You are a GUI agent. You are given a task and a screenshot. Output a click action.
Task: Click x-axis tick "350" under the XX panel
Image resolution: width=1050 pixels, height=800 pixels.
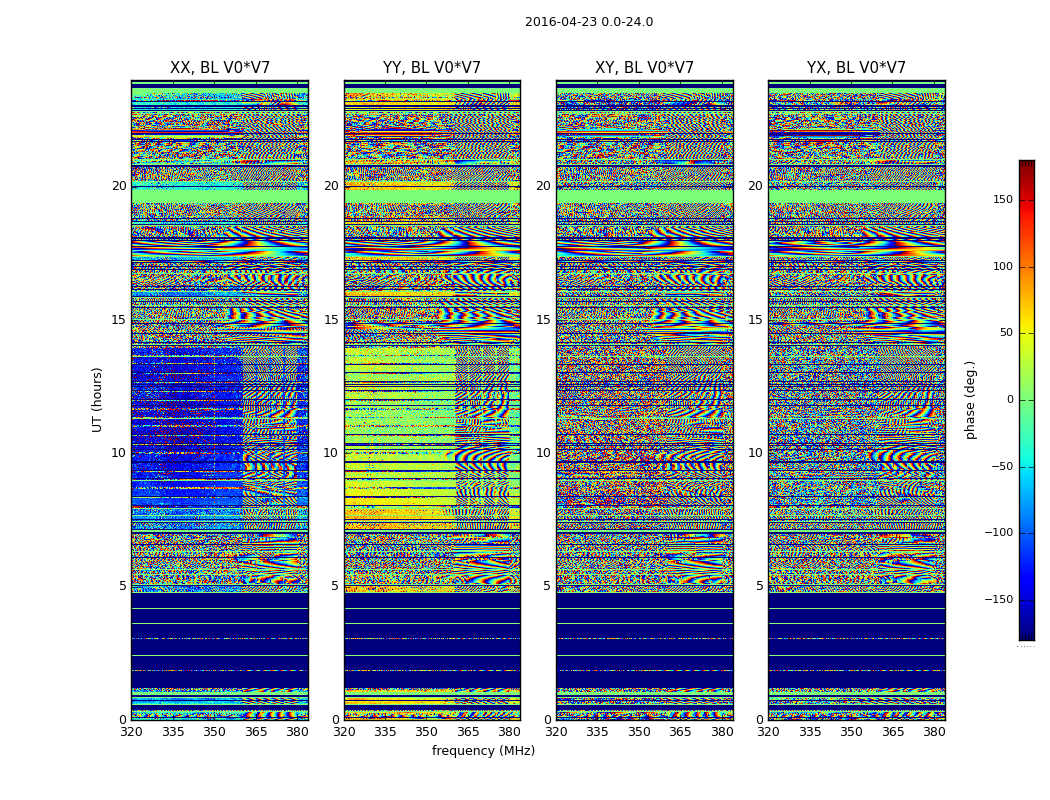point(214,732)
